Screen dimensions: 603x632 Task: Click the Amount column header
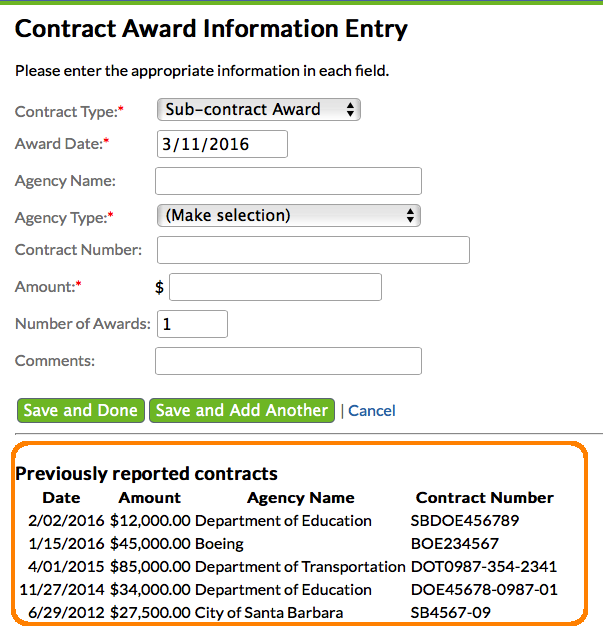click(149, 497)
